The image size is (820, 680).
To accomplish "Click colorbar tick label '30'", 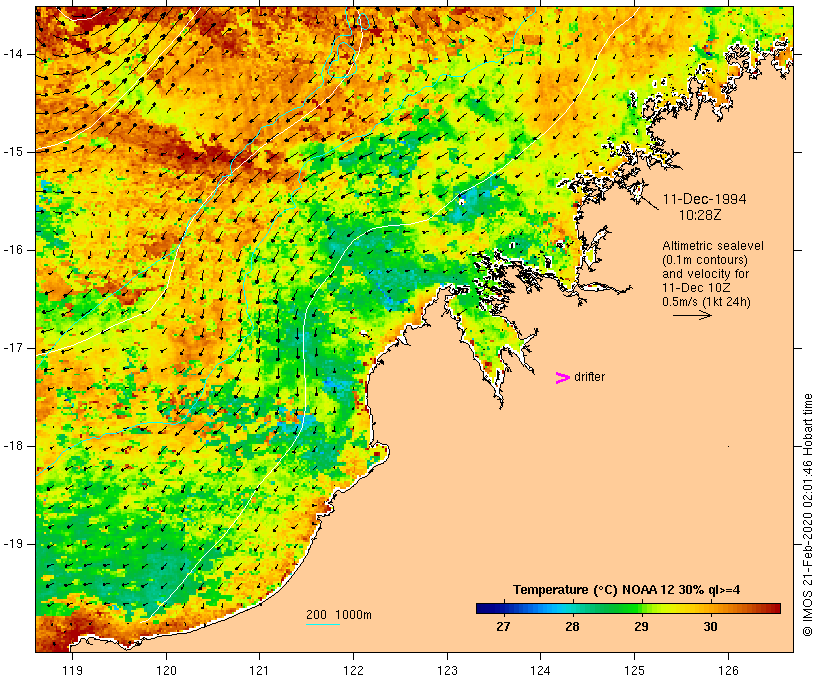I will [710, 627].
